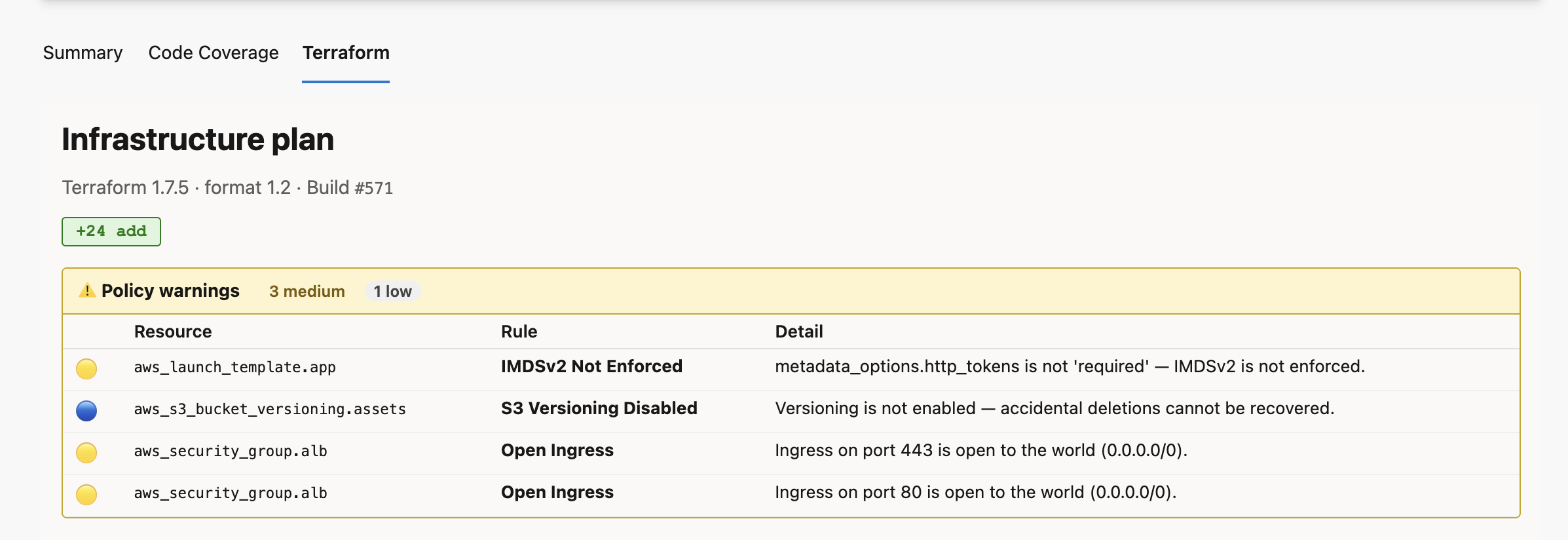This screenshot has width=1568, height=540.
Task: Select the IMDSv2 Not Enforced rule
Action: (591, 366)
